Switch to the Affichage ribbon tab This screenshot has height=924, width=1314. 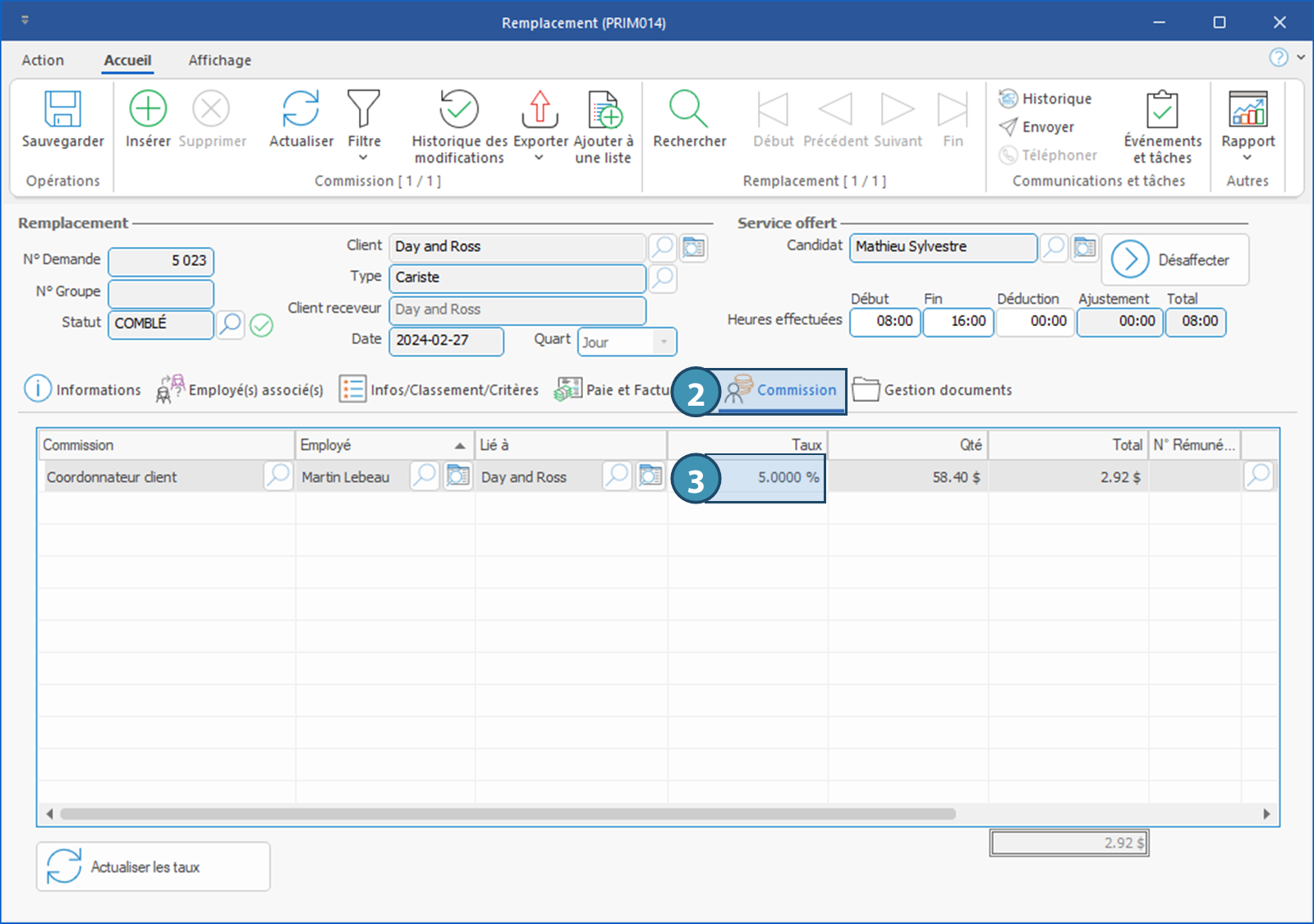click(219, 60)
